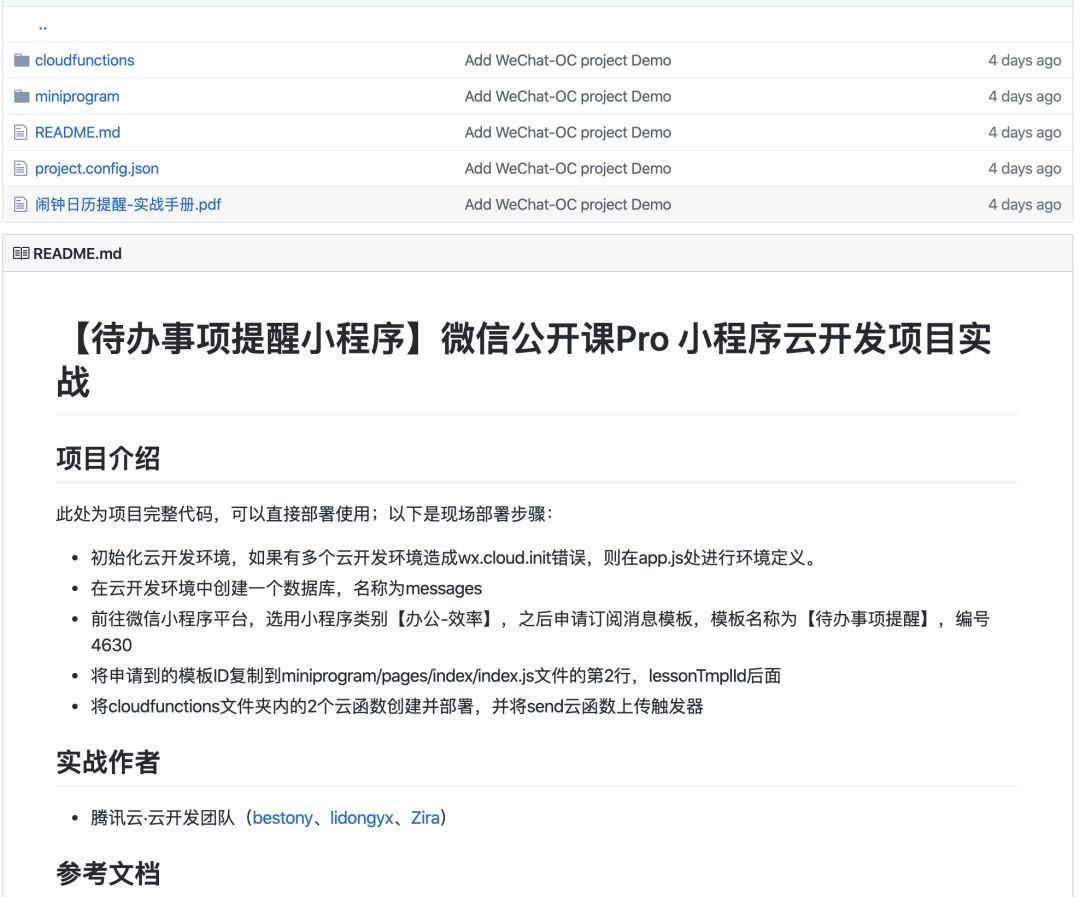Visit Zira author profile link
This screenshot has width=1080, height=897.
[x=425, y=818]
